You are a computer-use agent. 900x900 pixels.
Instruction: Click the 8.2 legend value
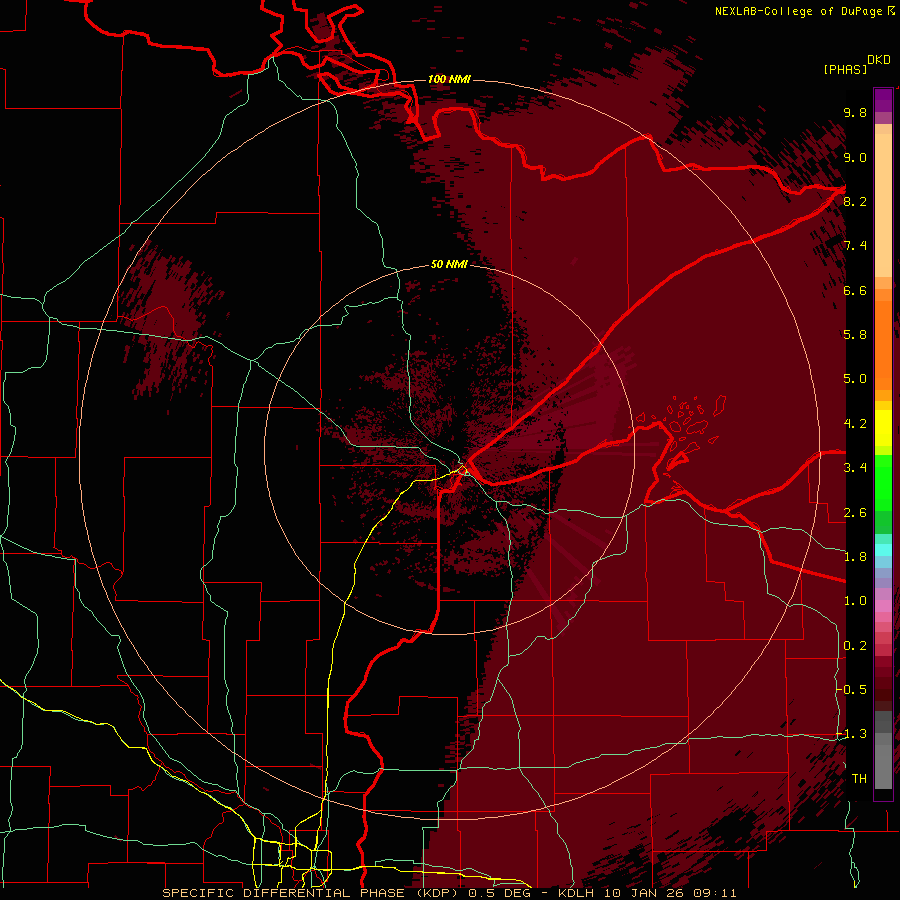[855, 202]
